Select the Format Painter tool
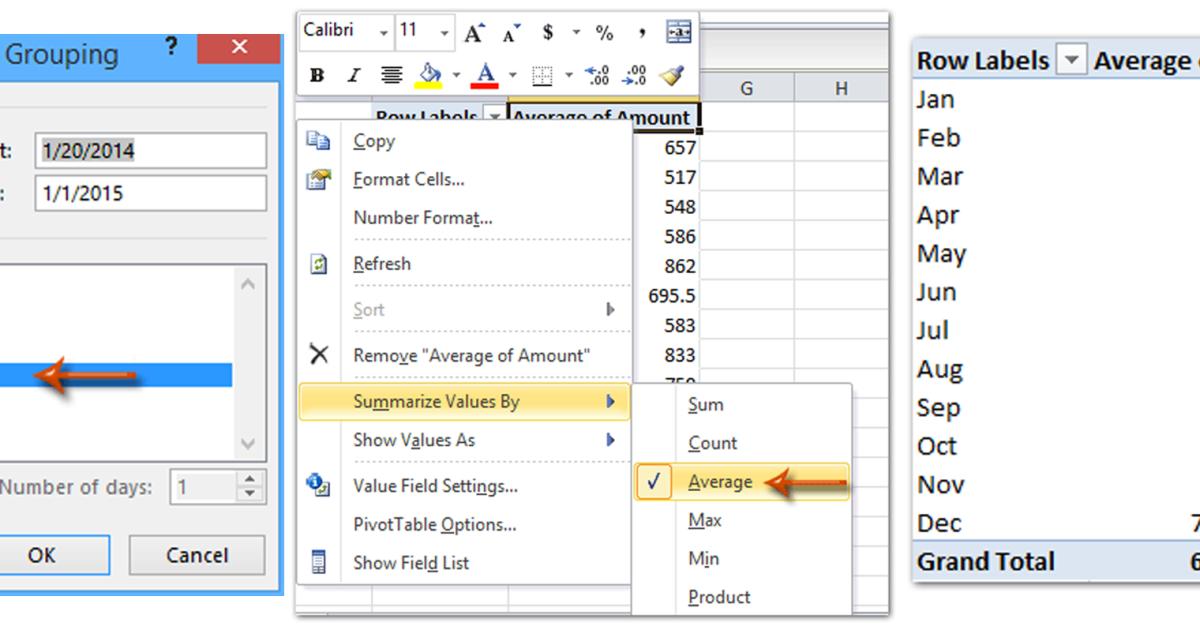 point(673,73)
